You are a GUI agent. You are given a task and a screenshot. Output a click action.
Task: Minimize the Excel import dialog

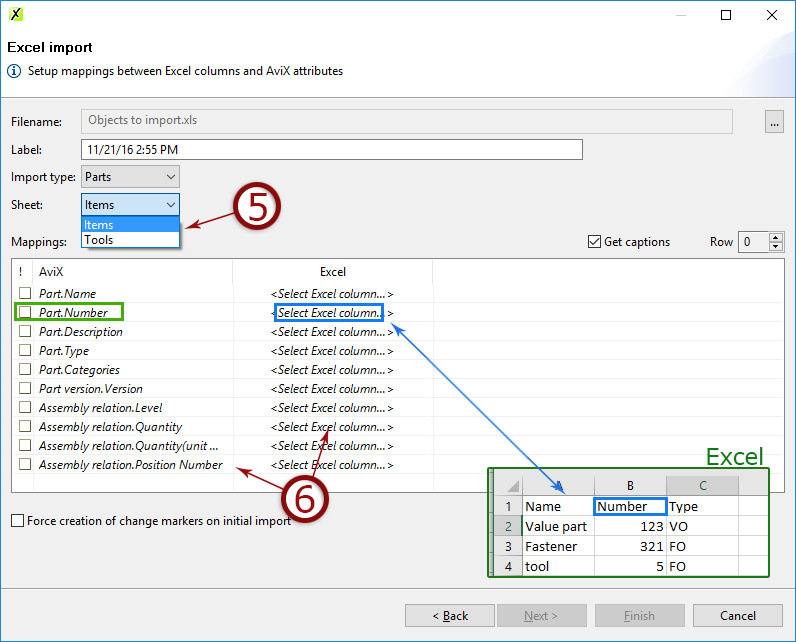[681, 15]
